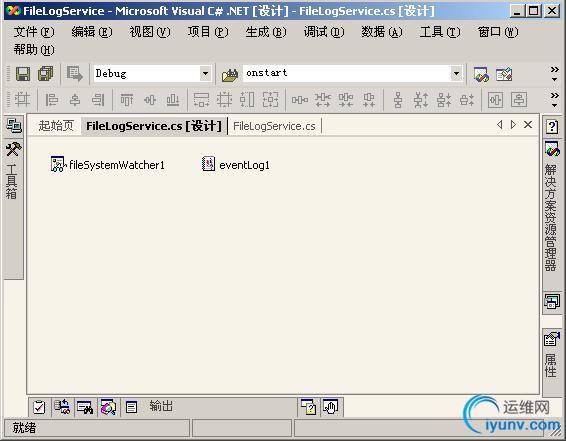Close the active document tab with X
The image size is (566, 441).
pos(528,125)
